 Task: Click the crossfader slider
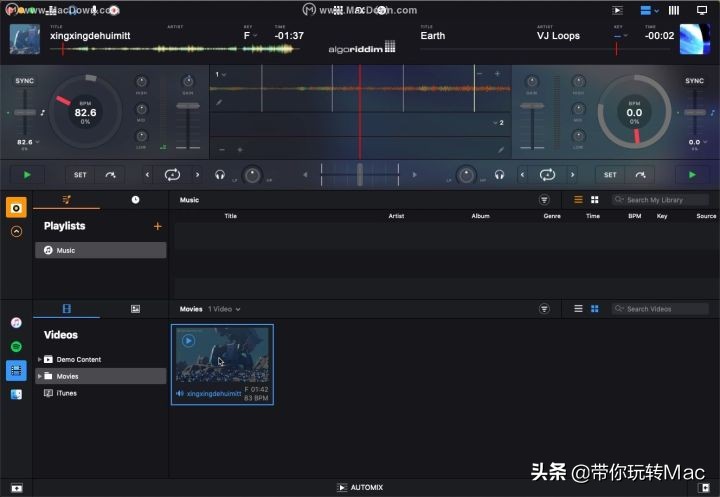coord(360,175)
